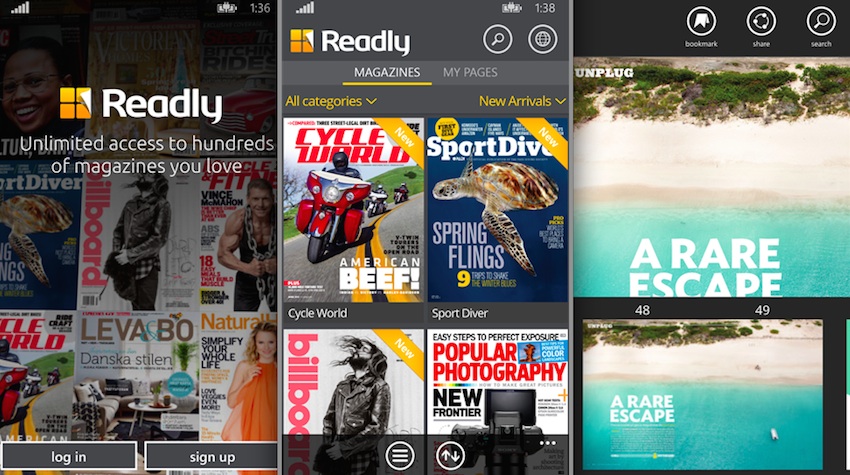
Task: Open the three-dot more options
Action: pos(547,443)
